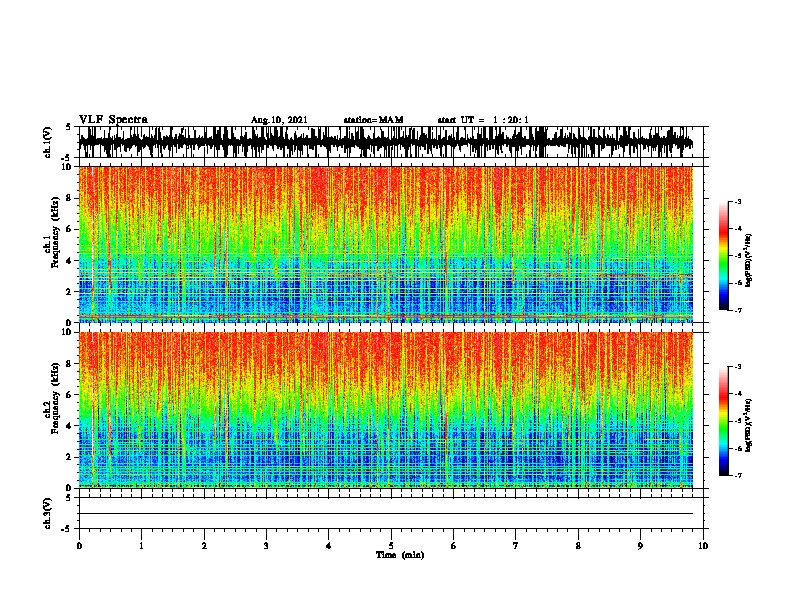Click the "-7" value on the ch.2 color scale
This screenshot has height=612, width=792.
pyautogui.click(x=737, y=475)
